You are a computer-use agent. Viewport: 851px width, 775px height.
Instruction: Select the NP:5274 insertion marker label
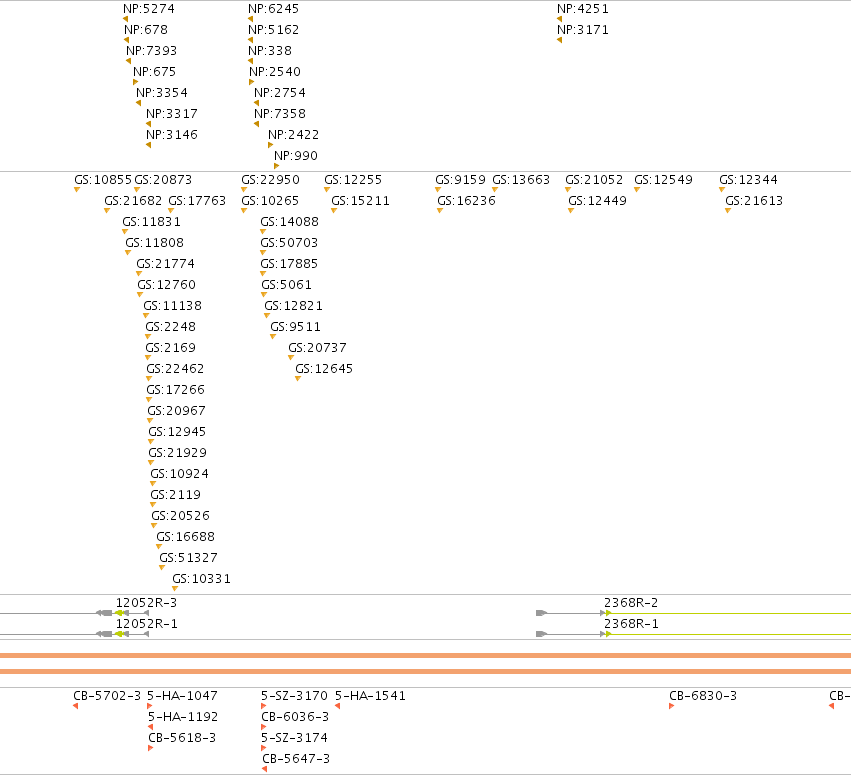click(x=149, y=9)
